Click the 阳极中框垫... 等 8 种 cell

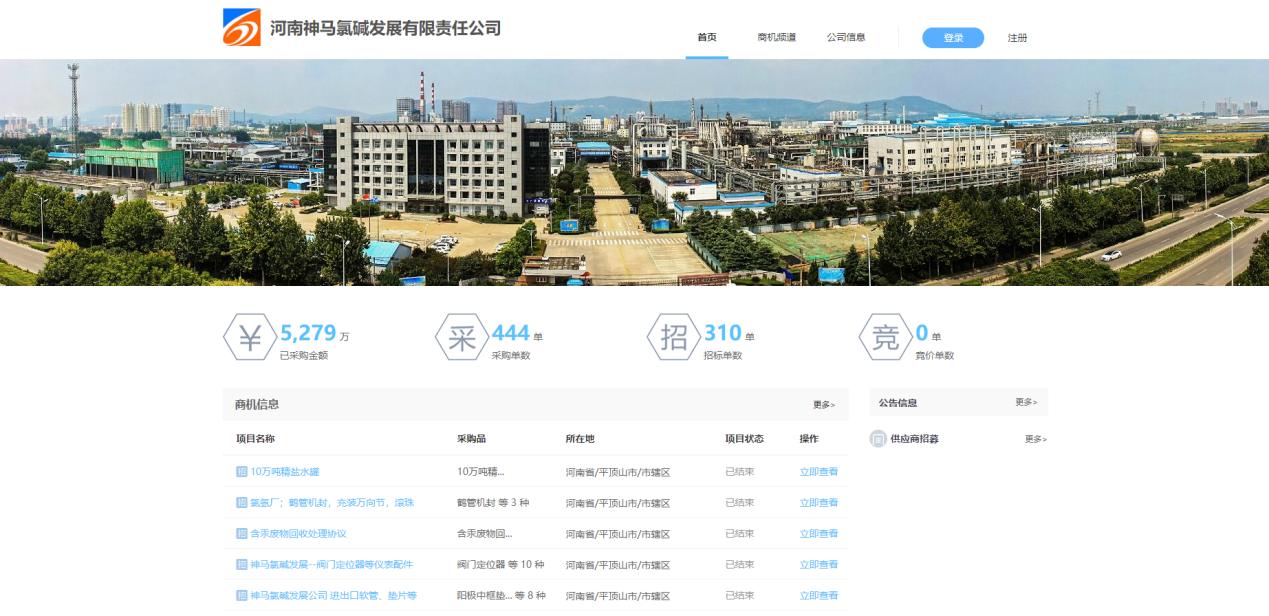501,596
